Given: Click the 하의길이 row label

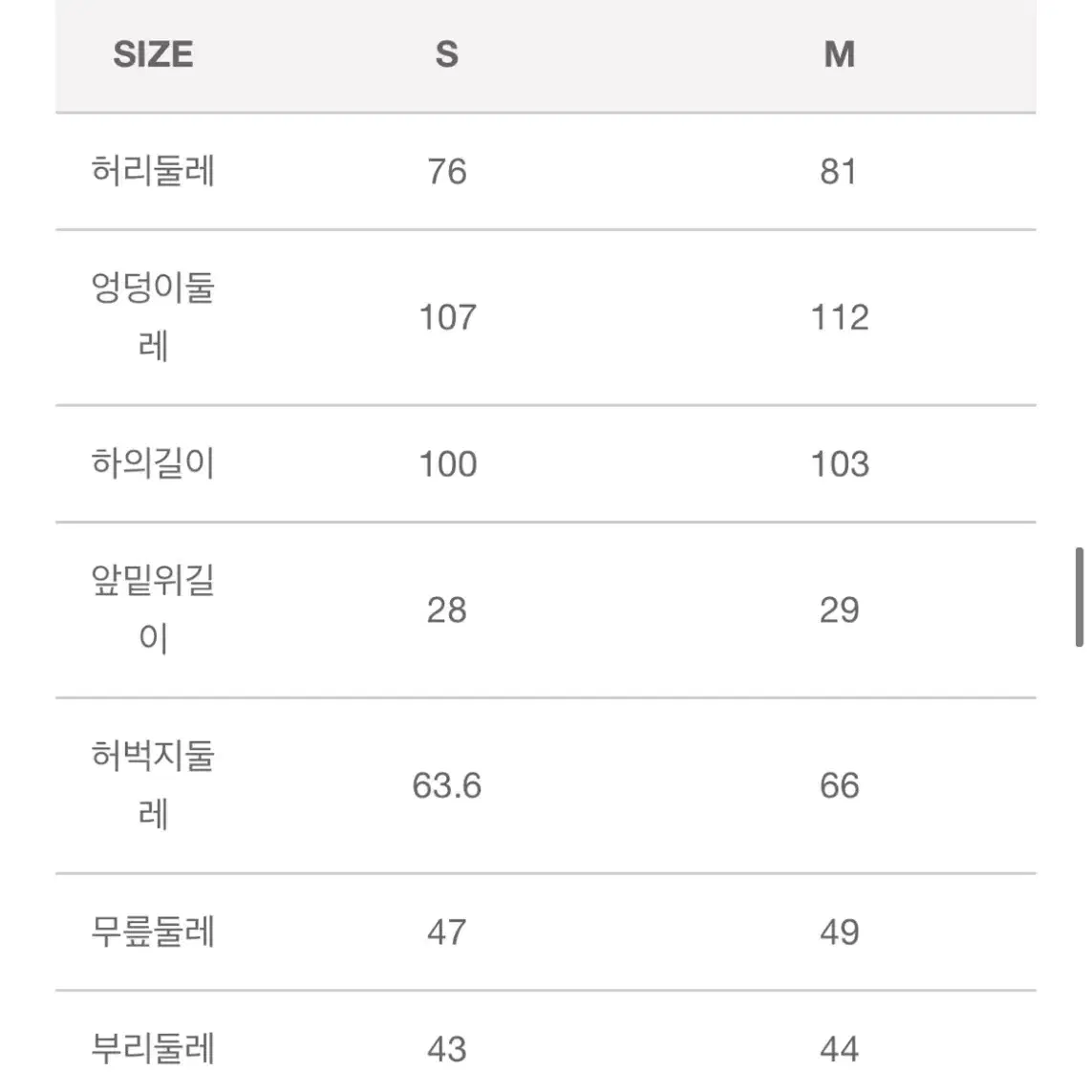Looking at the screenshot, I should click(x=153, y=463).
